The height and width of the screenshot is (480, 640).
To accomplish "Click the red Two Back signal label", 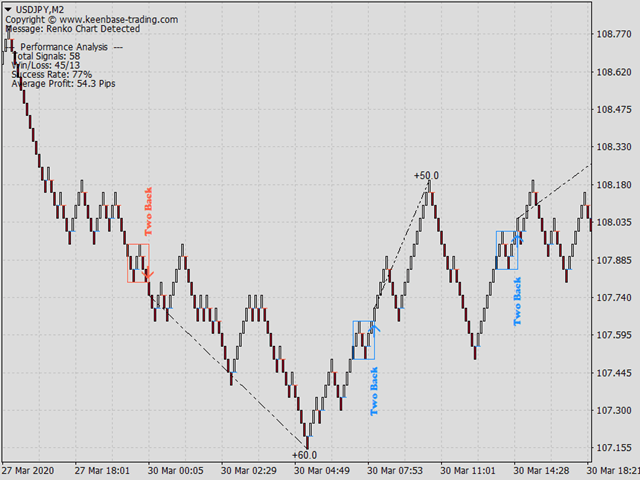I will point(148,211).
